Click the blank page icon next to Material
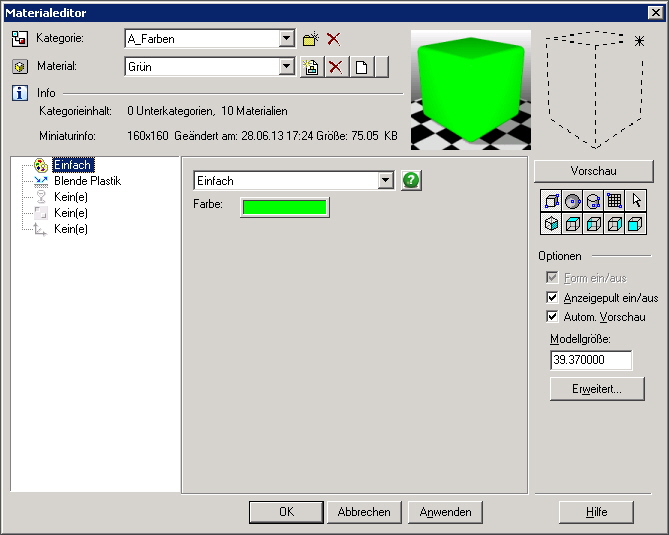The height and width of the screenshot is (535, 669). (x=362, y=67)
